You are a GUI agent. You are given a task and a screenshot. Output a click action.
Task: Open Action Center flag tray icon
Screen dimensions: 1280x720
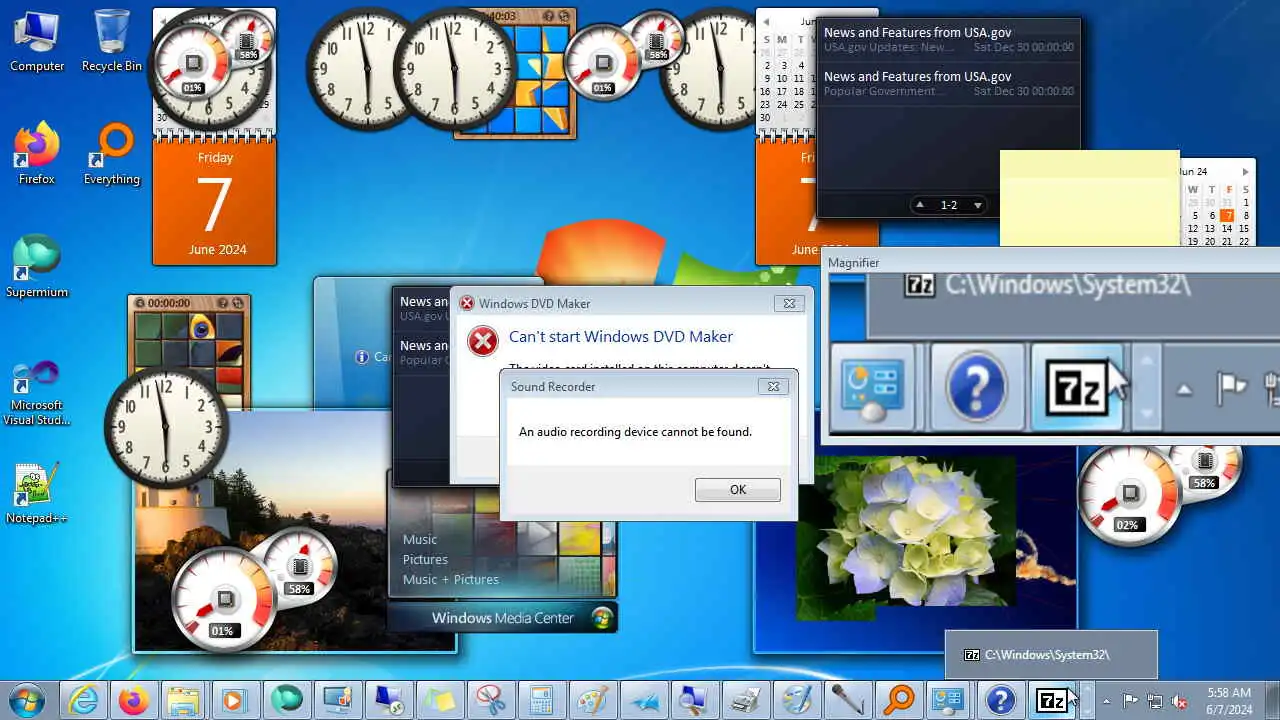pyautogui.click(x=1130, y=701)
